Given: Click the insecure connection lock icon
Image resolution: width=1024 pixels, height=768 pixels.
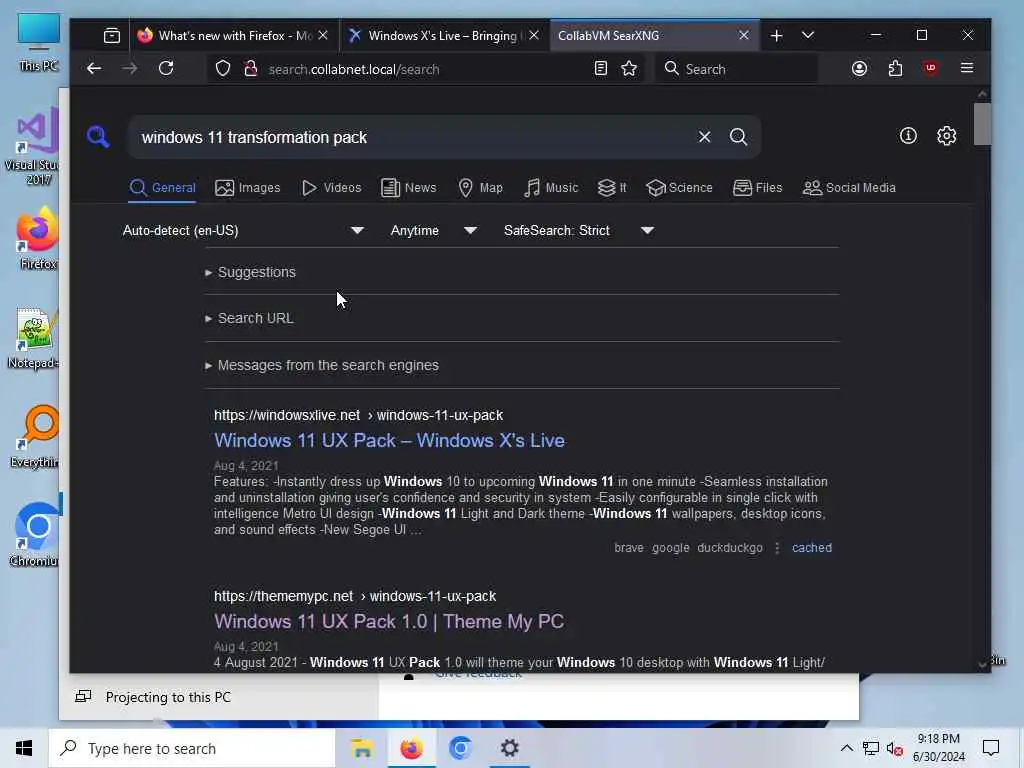Looking at the screenshot, I should point(250,69).
